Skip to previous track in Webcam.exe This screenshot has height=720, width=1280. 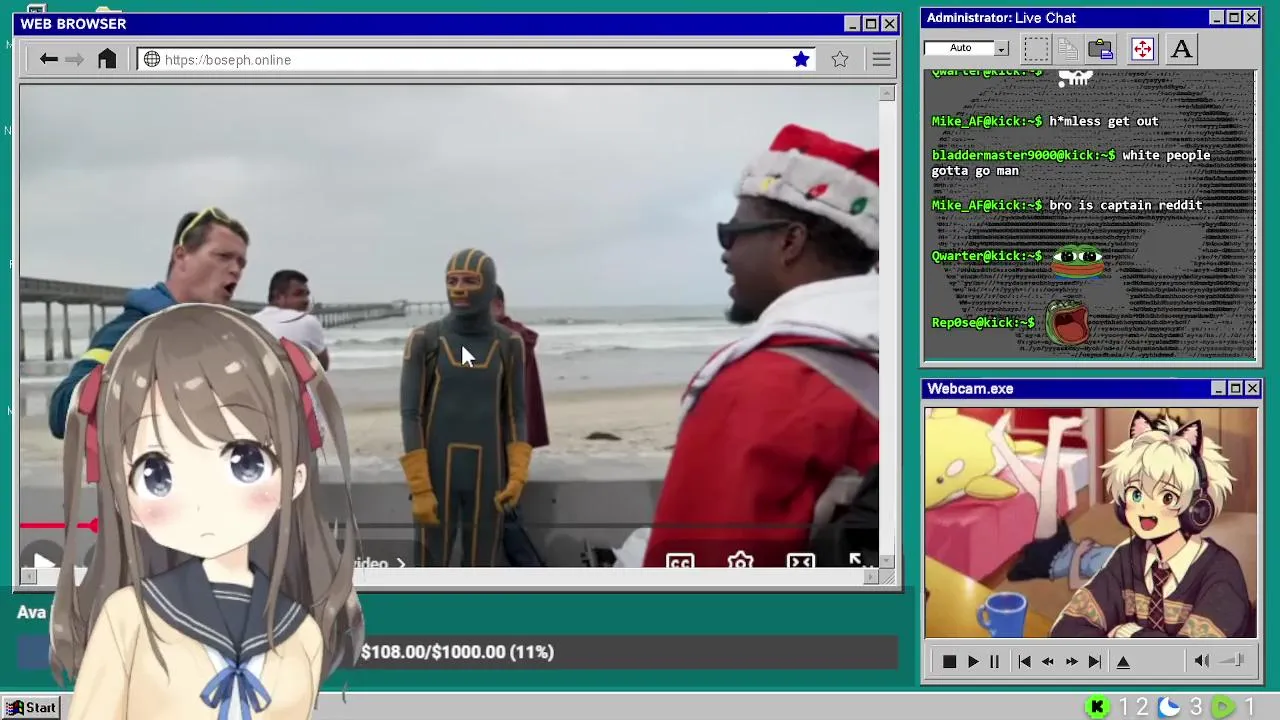click(1024, 662)
